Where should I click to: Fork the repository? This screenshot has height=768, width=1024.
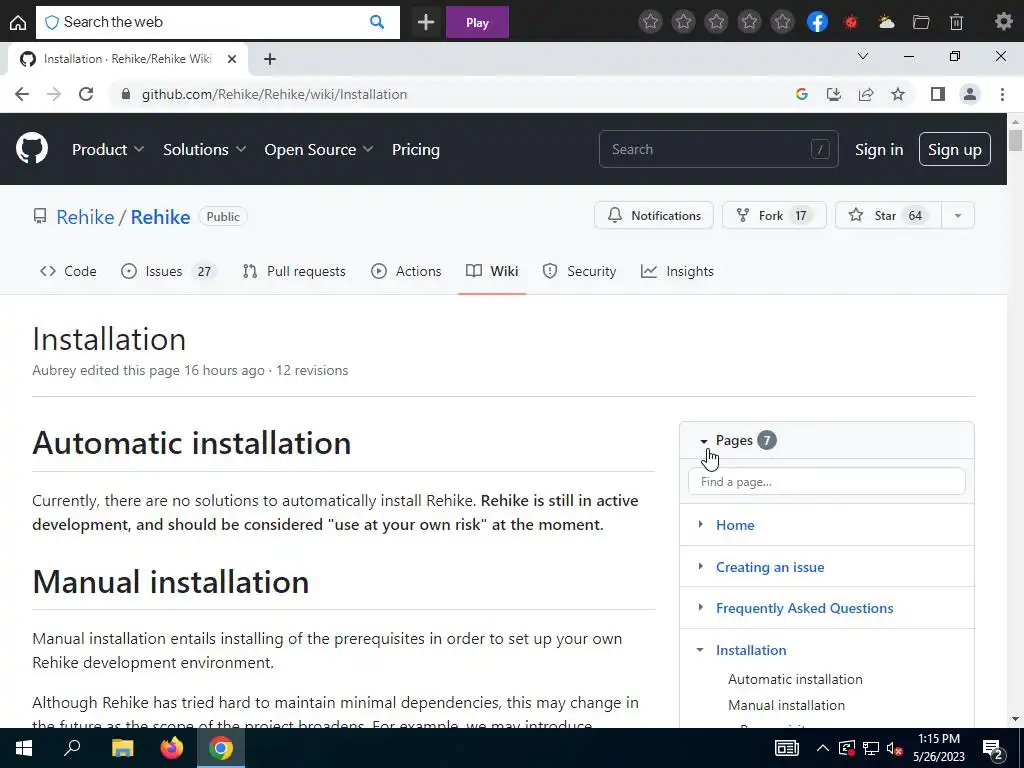(x=774, y=216)
